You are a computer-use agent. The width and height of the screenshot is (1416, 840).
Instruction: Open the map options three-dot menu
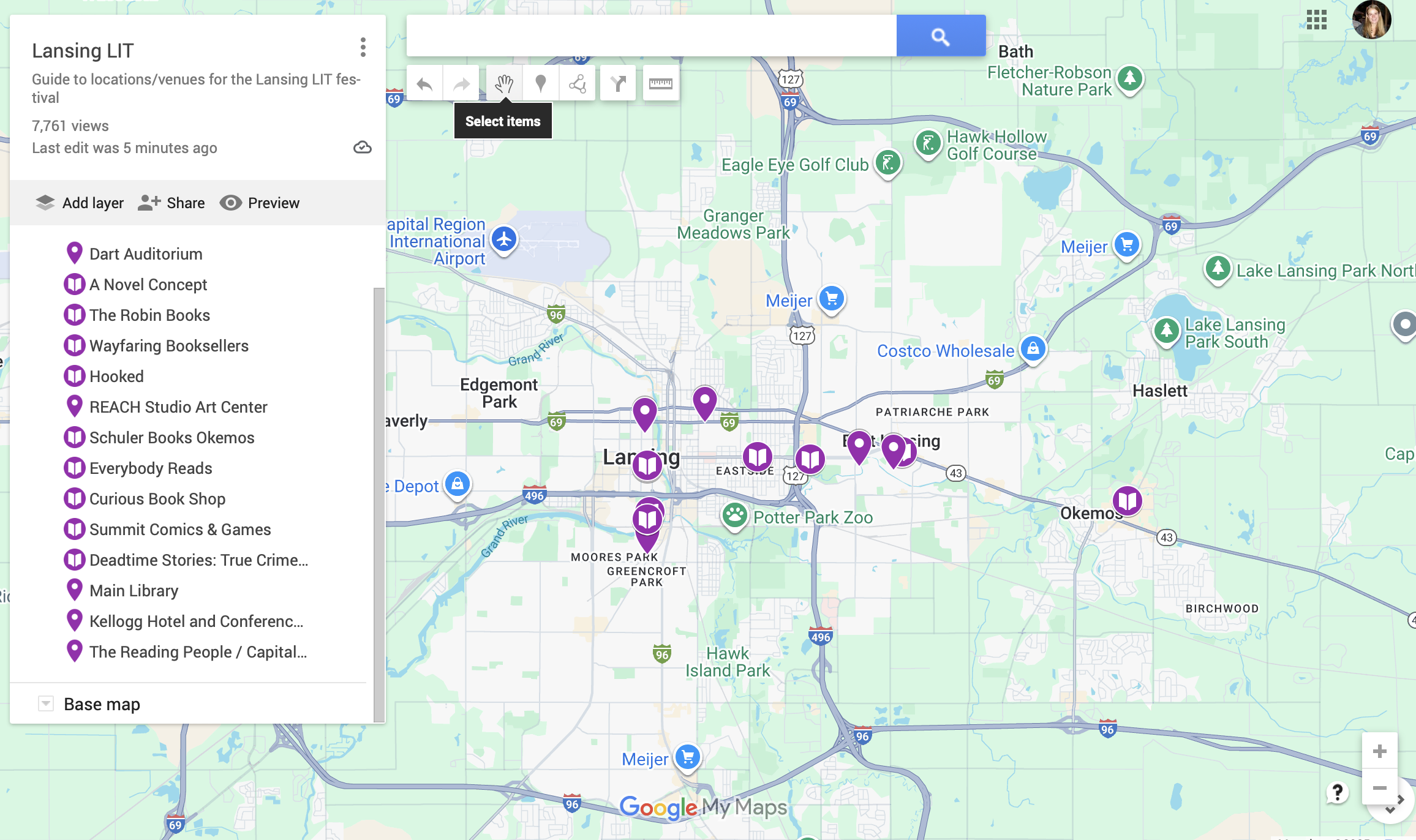363,48
